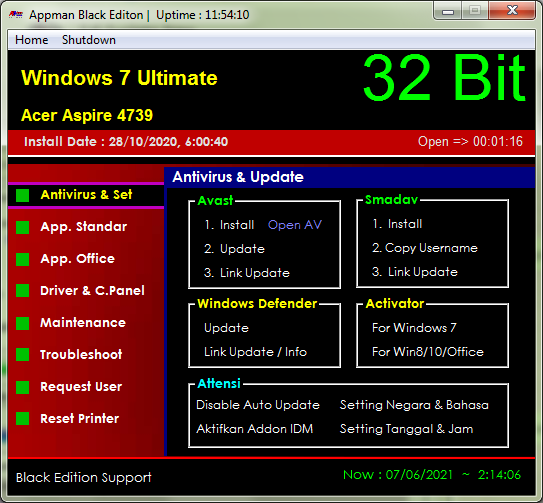Click Smadav Link Update option
The image size is (543, 503).
[415, 272]
